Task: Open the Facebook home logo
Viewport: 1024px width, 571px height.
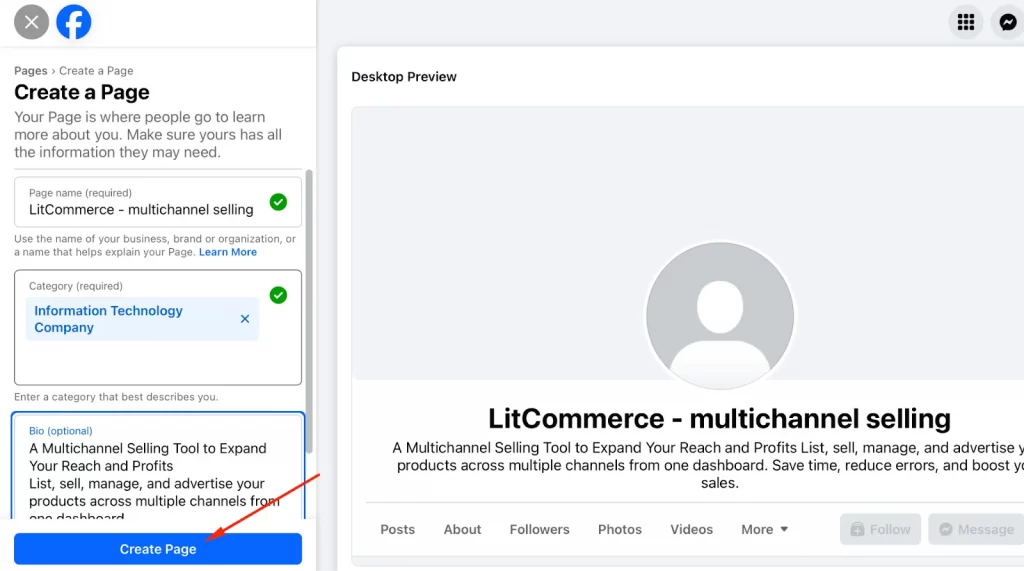Action: coord(74,22)
